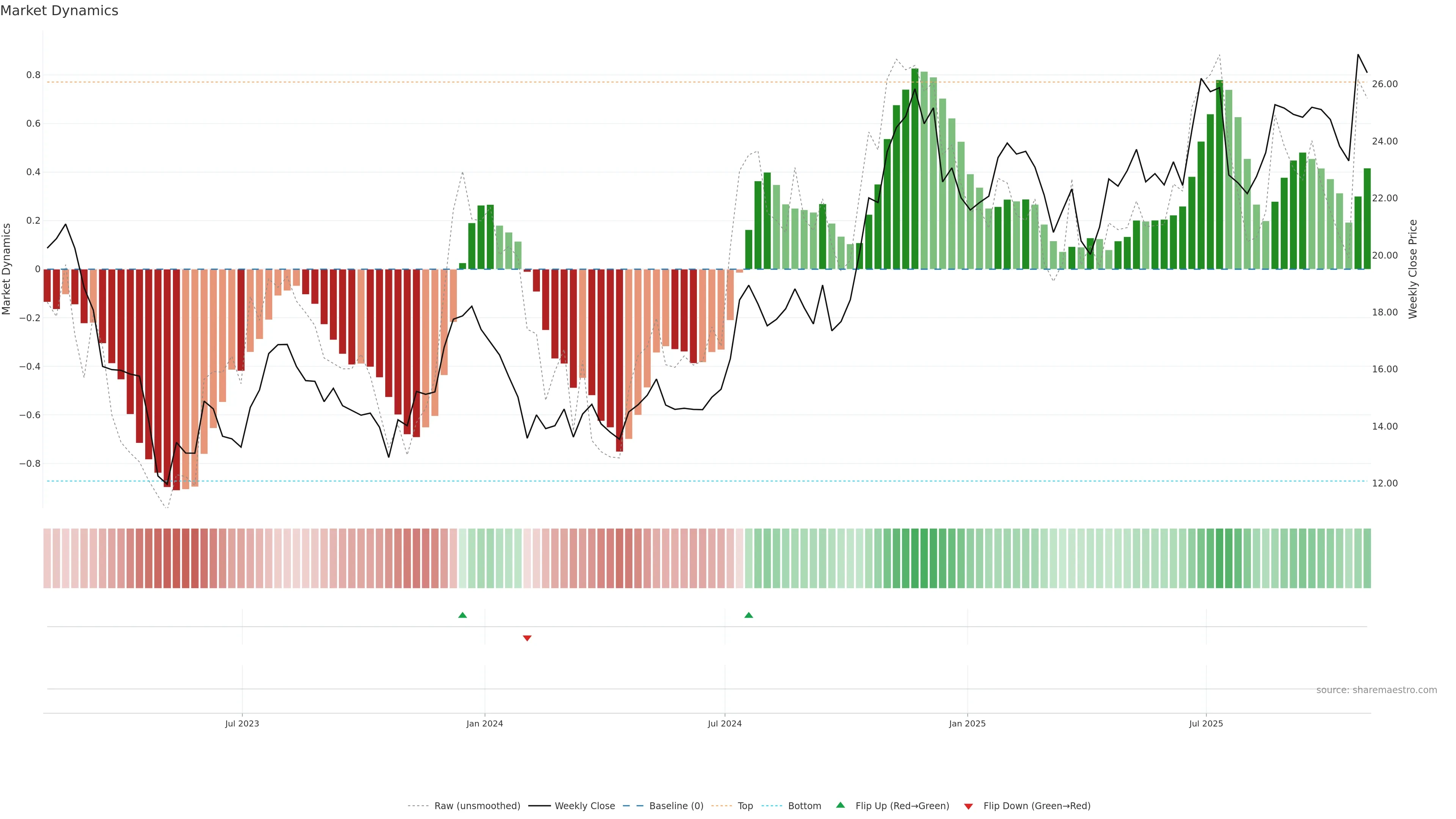The width and height of the screenshot is (1456, 819).
Task: Click the Jul 2025 axis label
Action: 1206,723
